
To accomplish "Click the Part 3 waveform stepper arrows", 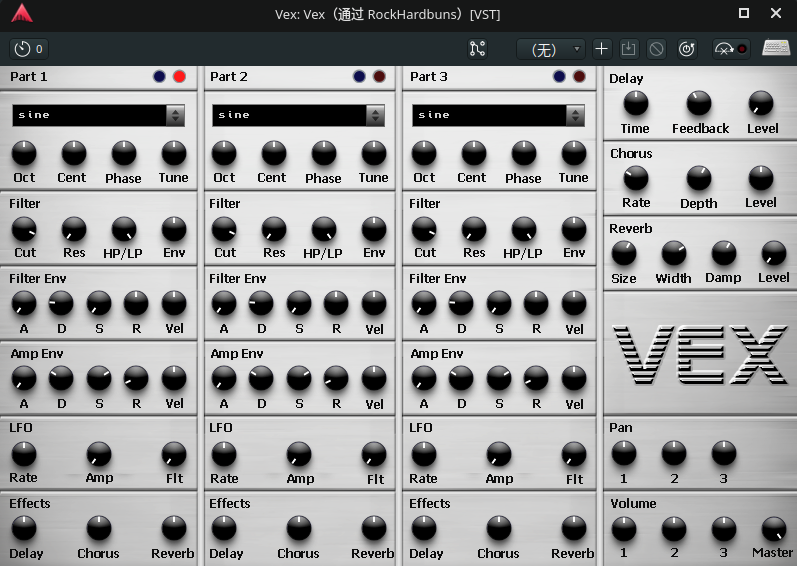I will [575, 115].
